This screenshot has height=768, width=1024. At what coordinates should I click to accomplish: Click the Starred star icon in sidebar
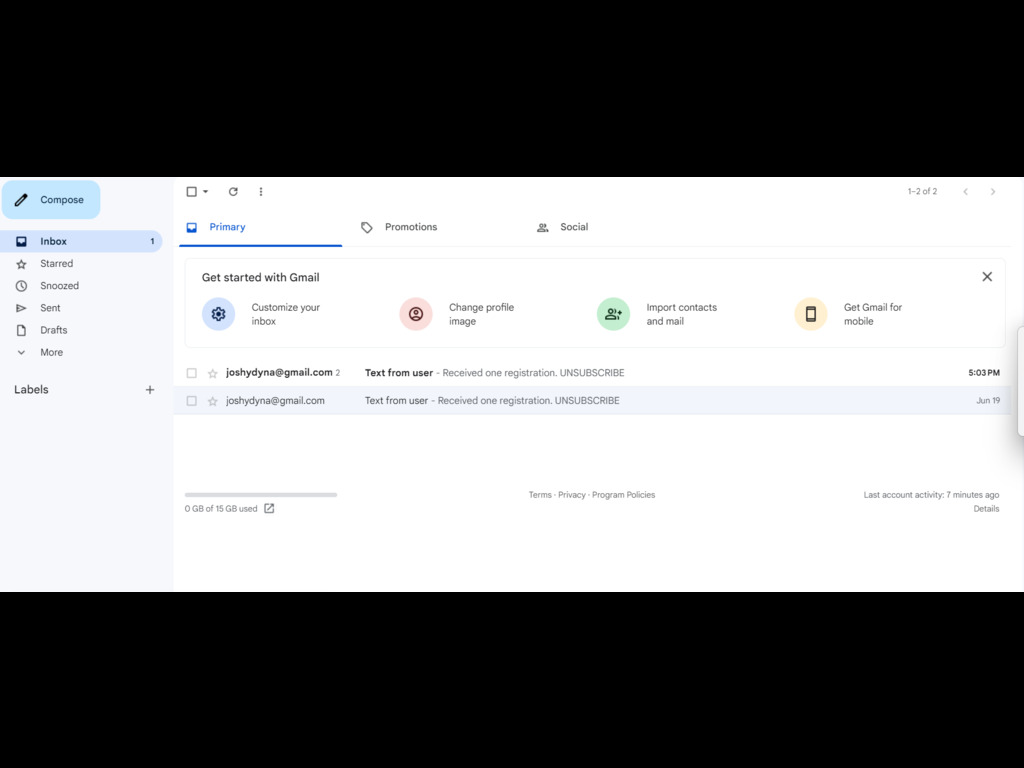point(22,264)
